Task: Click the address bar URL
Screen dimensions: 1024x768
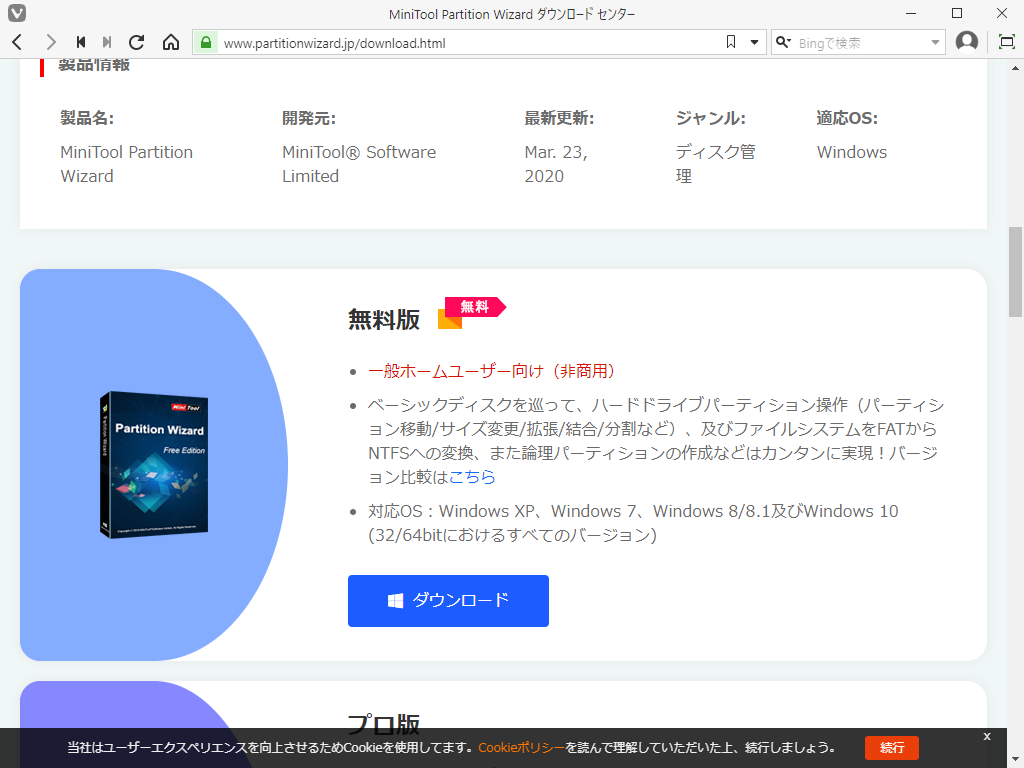Action: pyautogui.click(x=334, y=43)
